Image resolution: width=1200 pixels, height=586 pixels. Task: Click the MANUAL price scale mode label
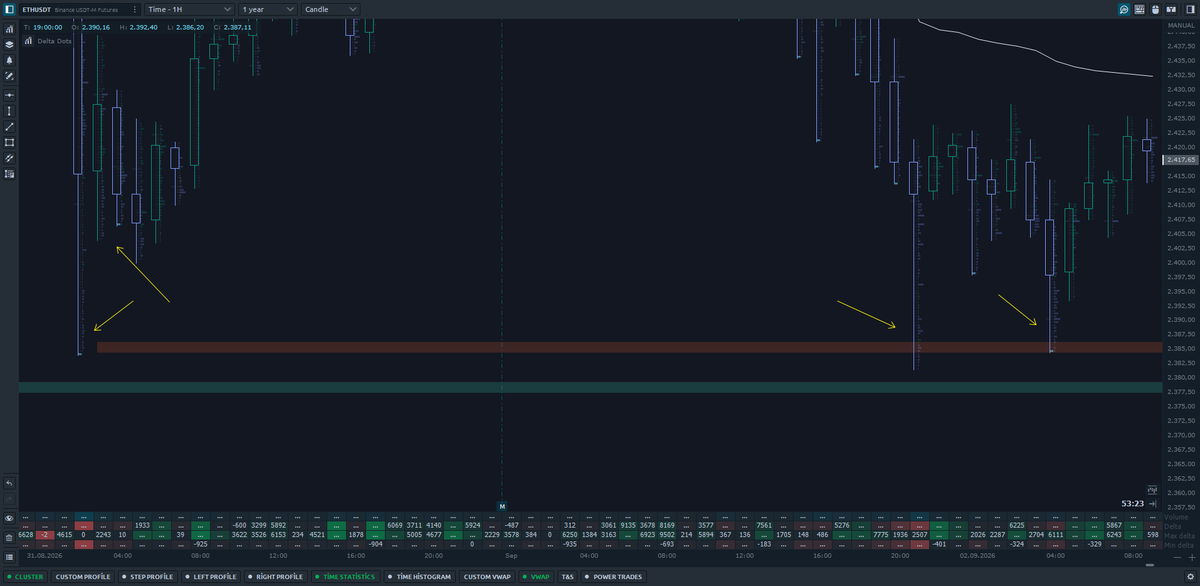click(x=1181, y=24)
